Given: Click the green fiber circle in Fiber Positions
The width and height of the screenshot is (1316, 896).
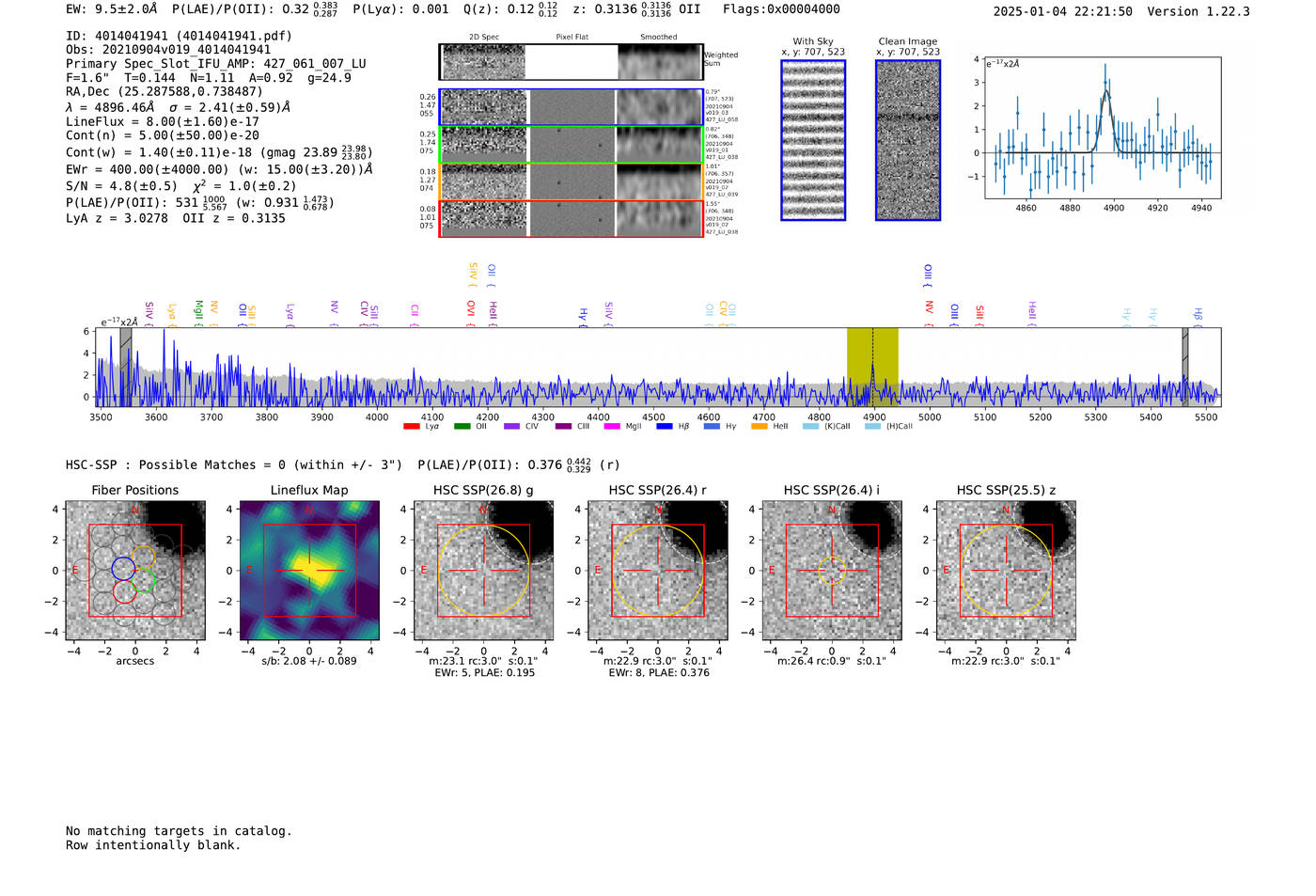Looking at the screenshot, I should coord(144,582).
